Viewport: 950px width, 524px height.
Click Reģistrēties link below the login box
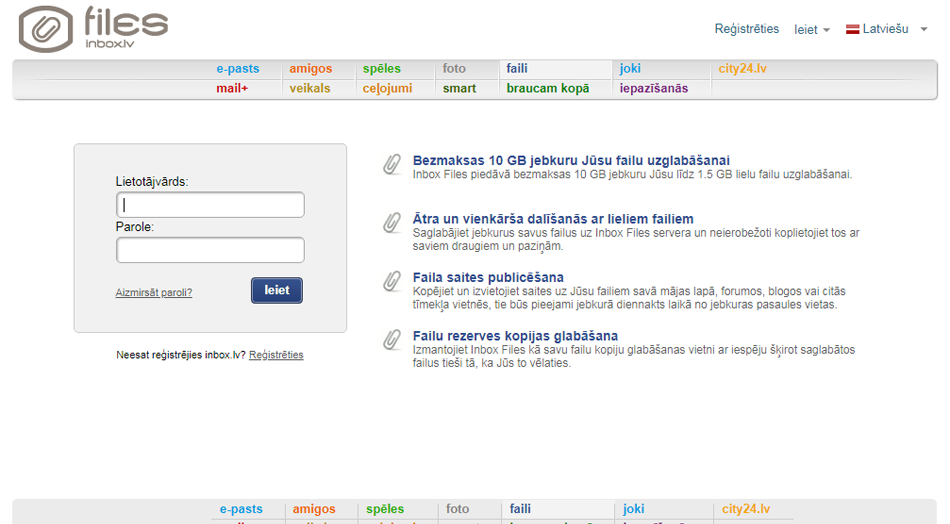[276, 355]
